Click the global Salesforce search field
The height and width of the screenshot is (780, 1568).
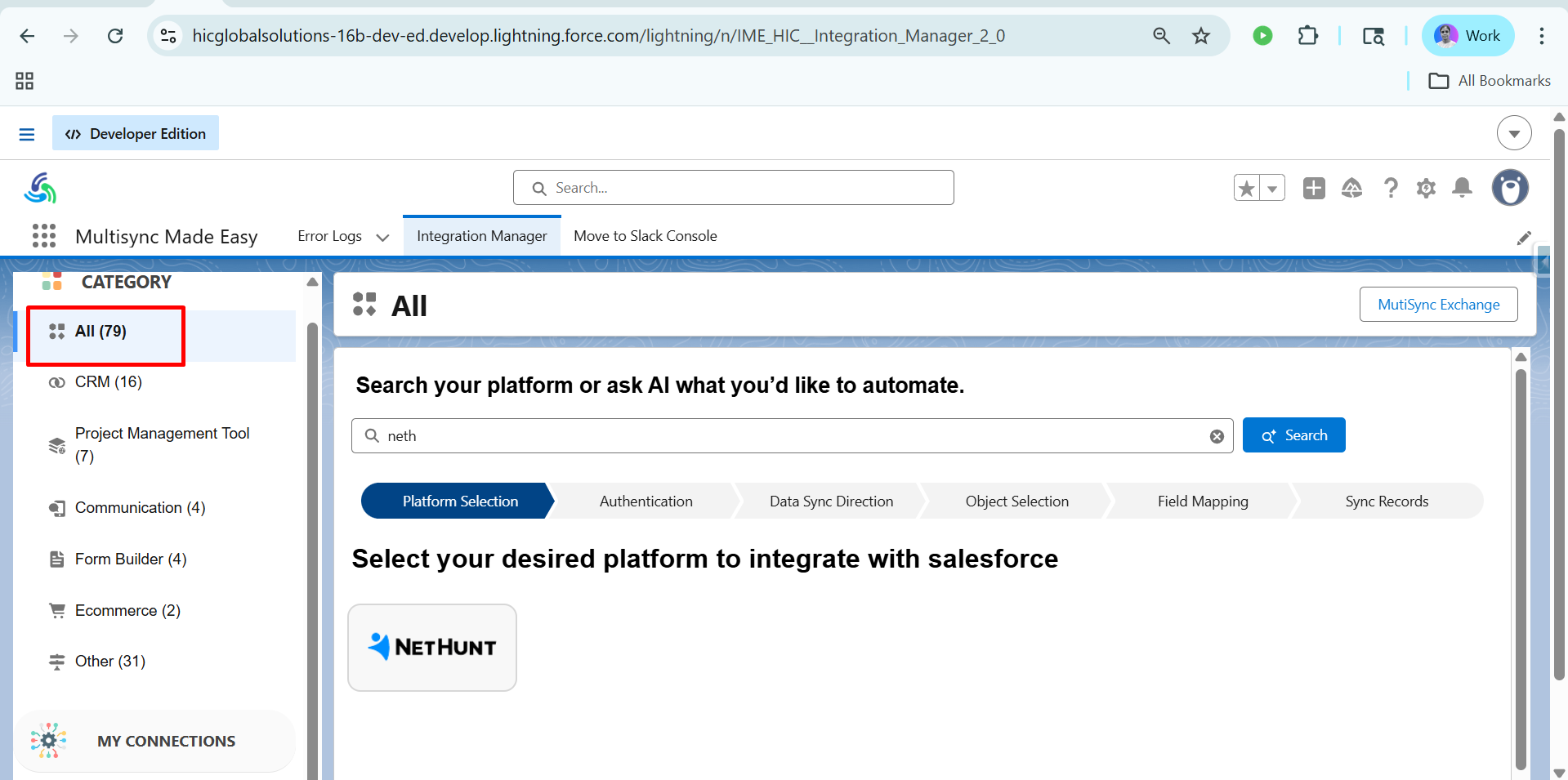[x=733, y=188]
